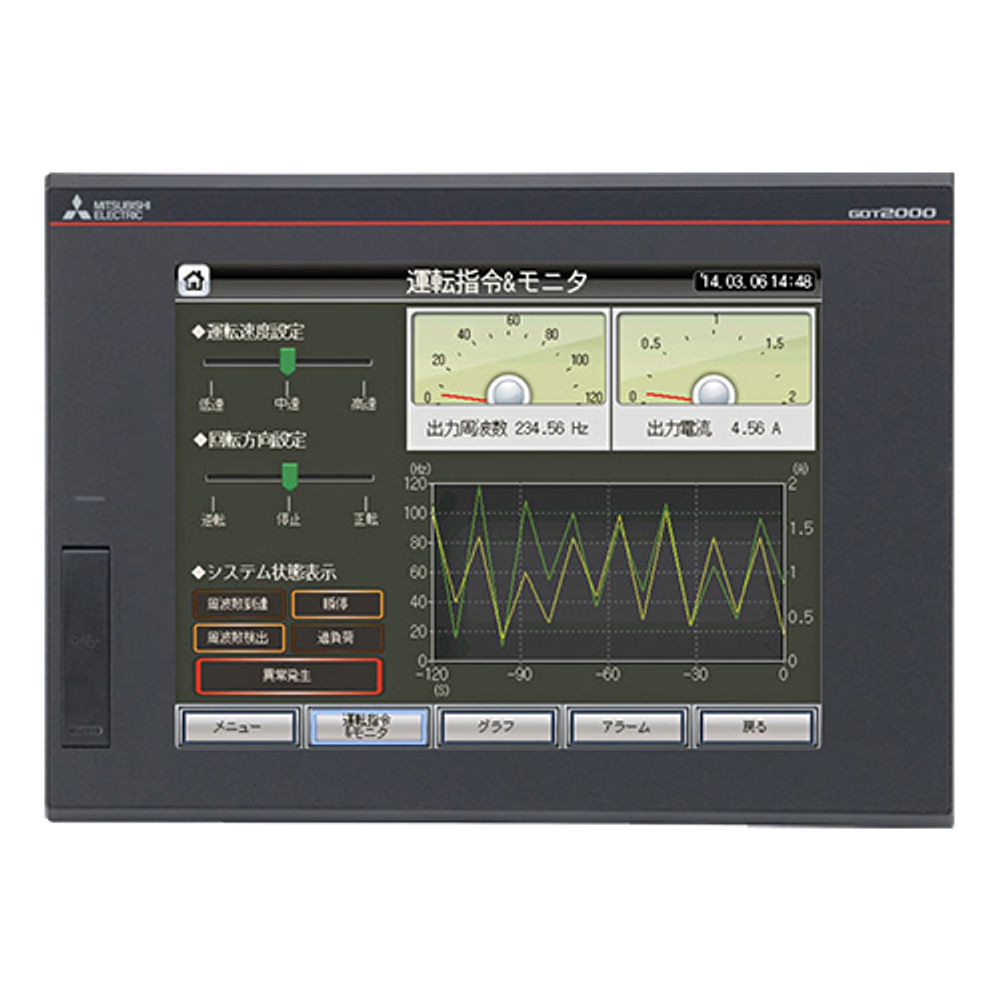Click the 234.56 Hz frequency readout

pyautogui.click(x=552, y=429)
